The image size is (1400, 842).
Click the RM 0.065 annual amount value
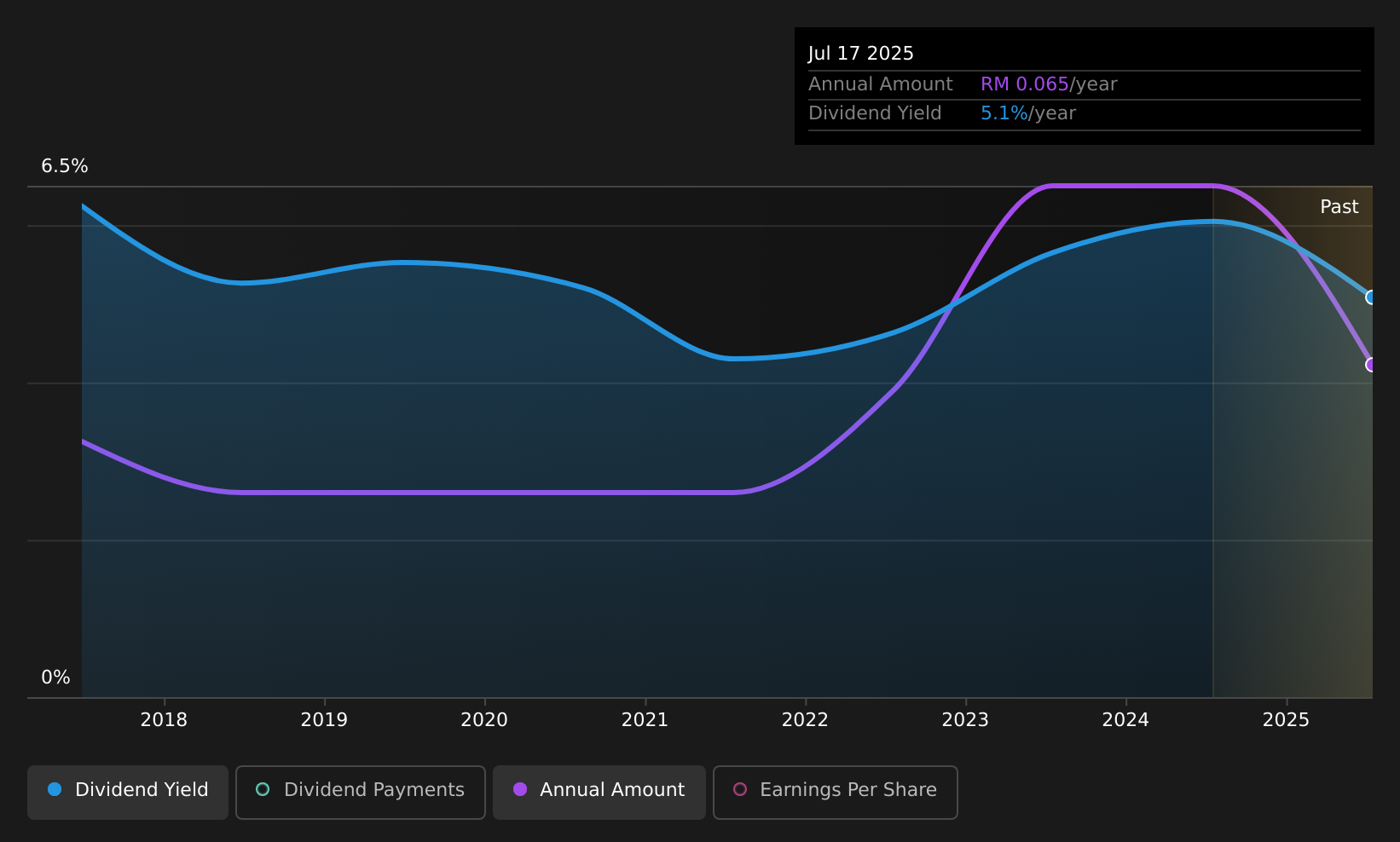tap(1024, 84)
